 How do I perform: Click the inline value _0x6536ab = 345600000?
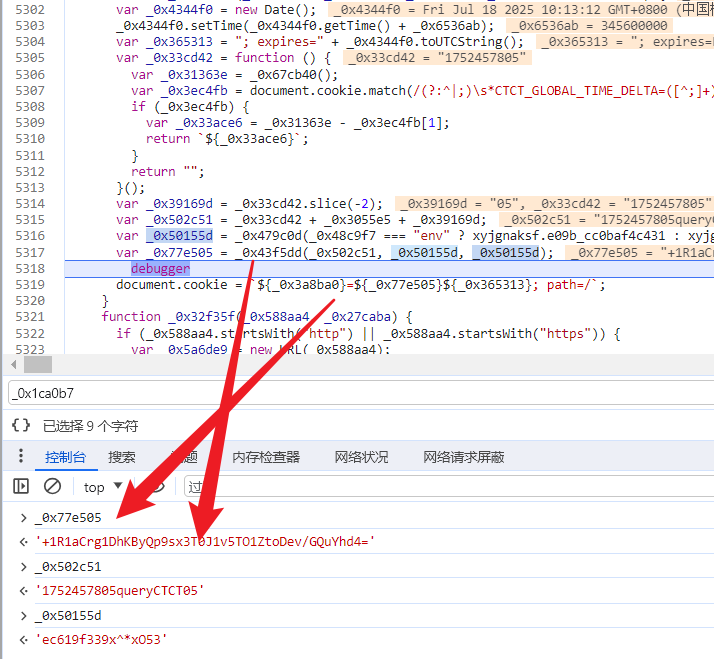click(589, 26)
